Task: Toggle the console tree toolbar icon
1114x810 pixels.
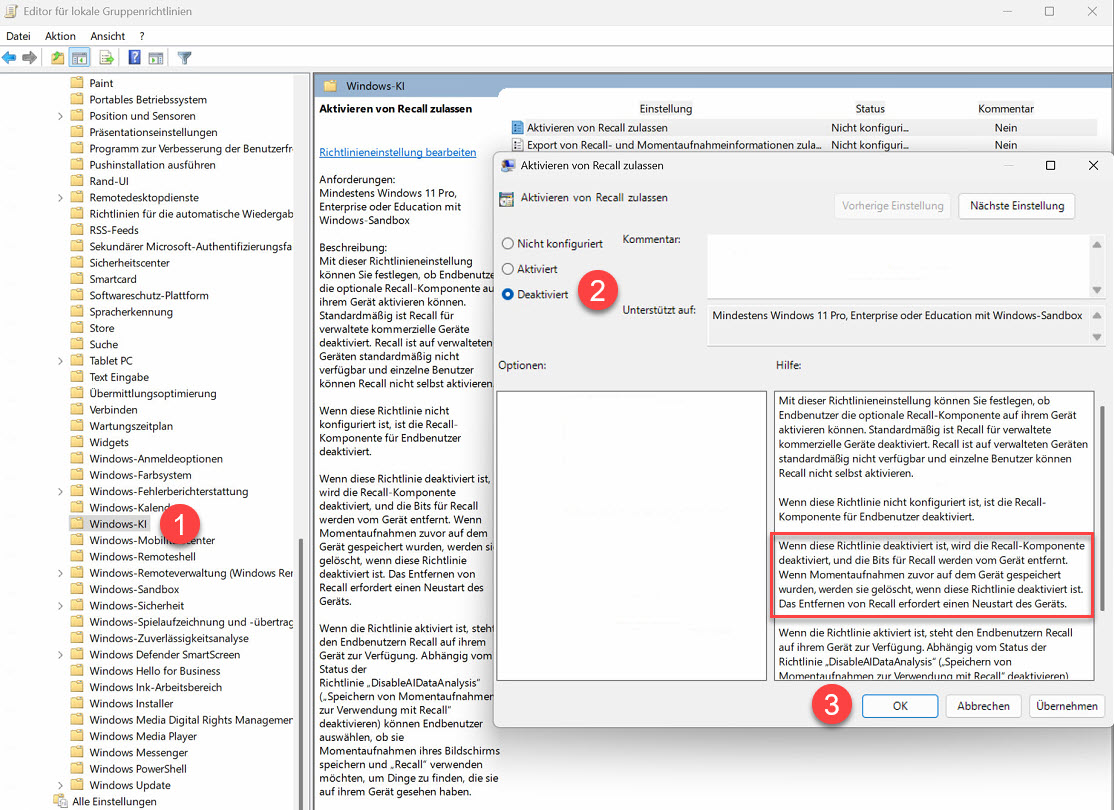Action: (80, 58)
